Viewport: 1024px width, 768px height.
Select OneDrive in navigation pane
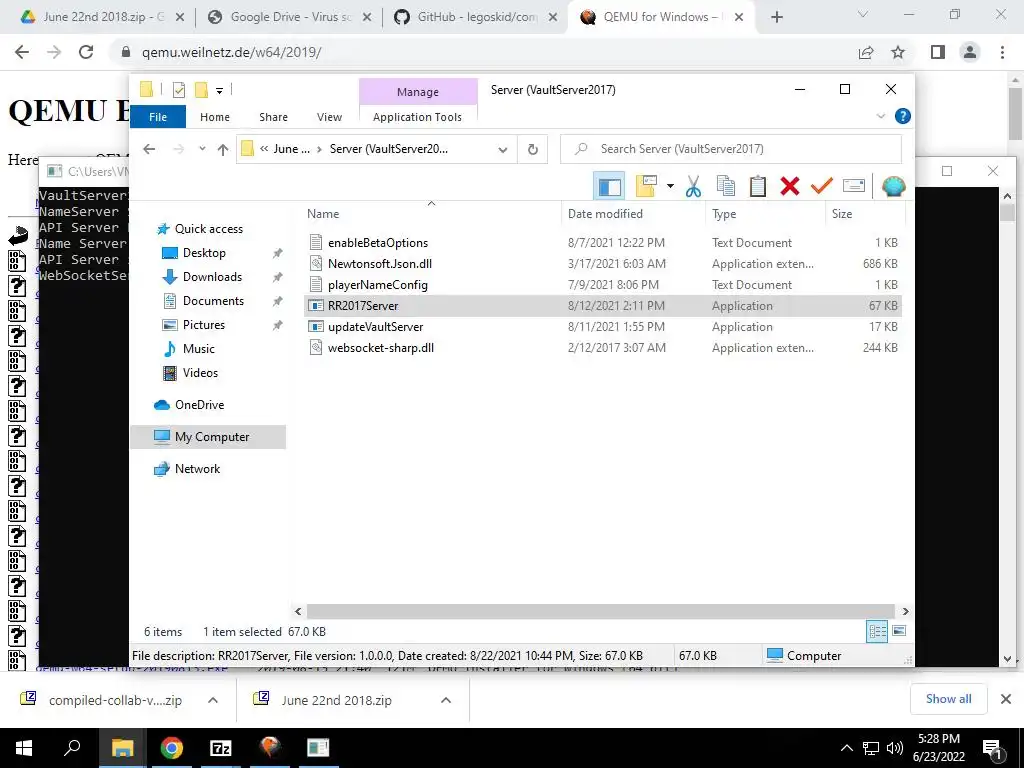tap(199, 405)
